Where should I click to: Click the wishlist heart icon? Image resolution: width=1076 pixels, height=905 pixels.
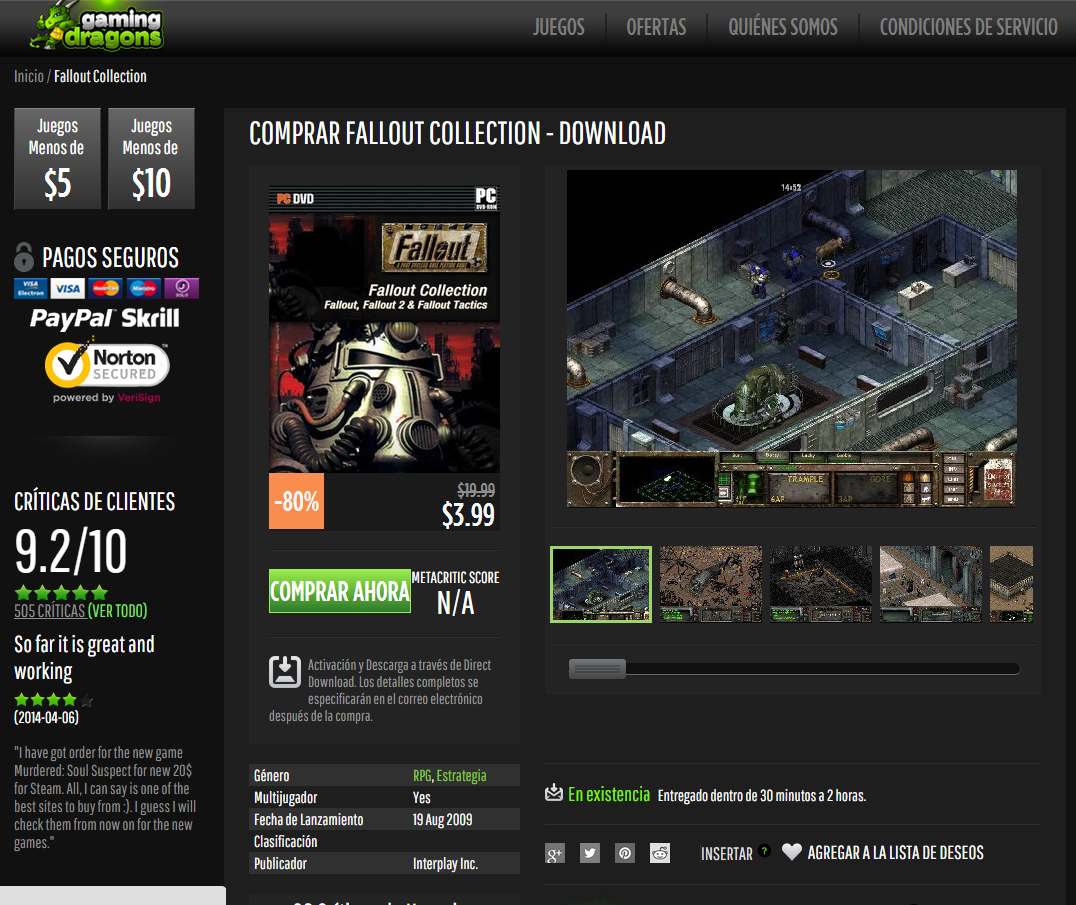coord(792,851)
